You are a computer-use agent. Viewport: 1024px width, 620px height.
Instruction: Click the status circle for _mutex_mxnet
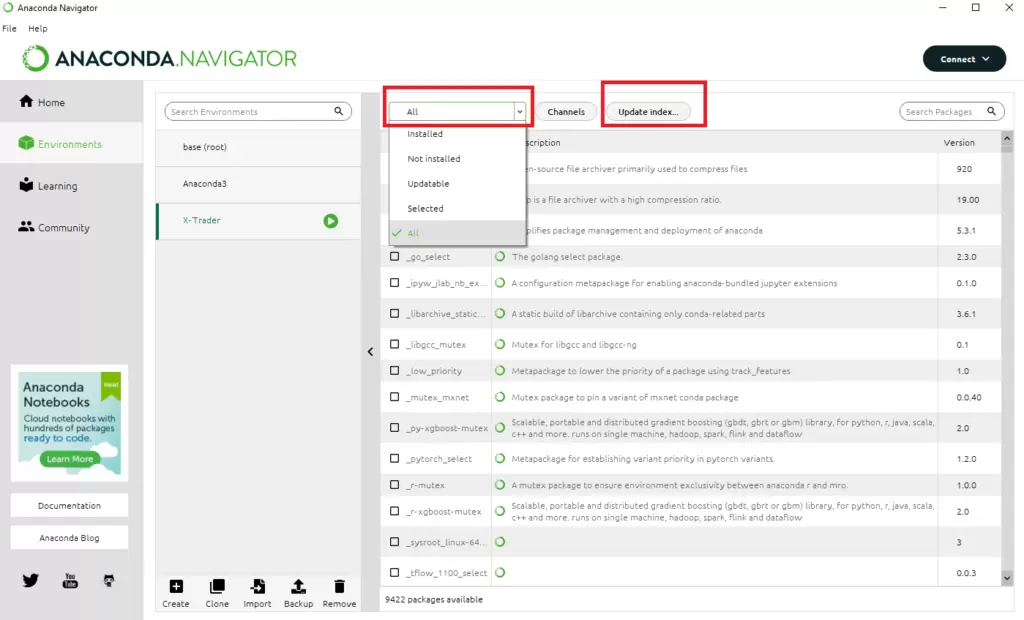[500, 397]
